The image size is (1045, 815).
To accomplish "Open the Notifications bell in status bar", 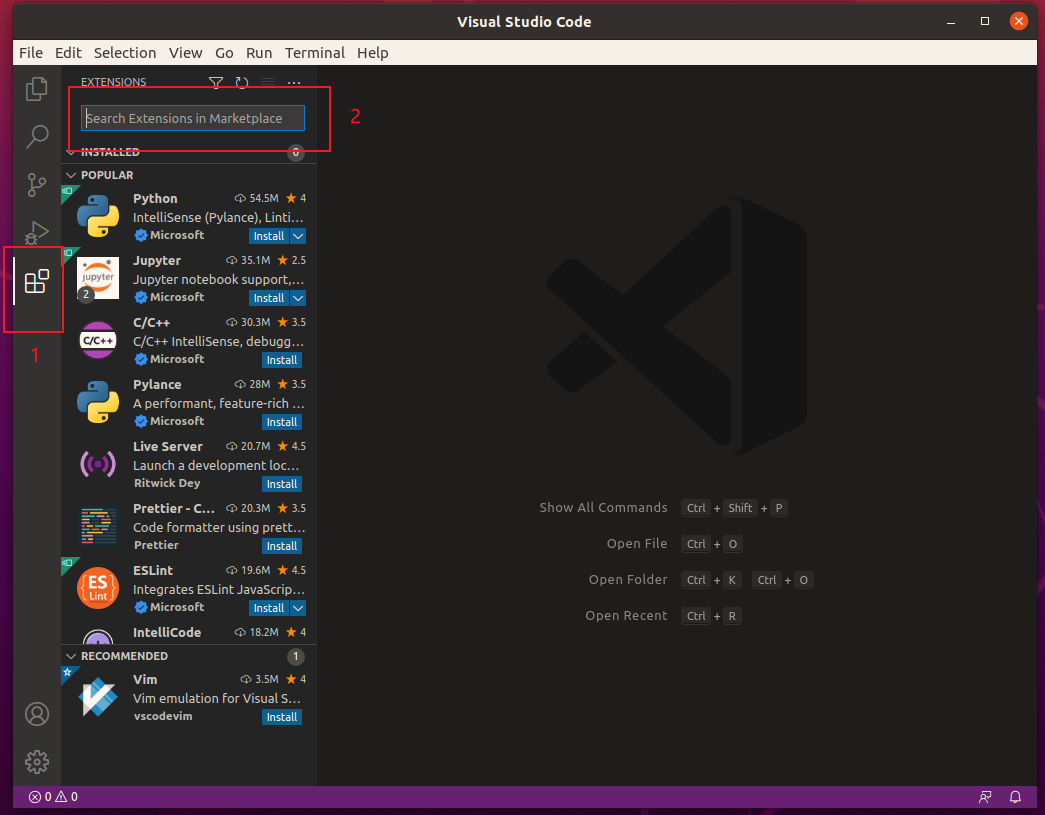I will [x=1014, y=796].
